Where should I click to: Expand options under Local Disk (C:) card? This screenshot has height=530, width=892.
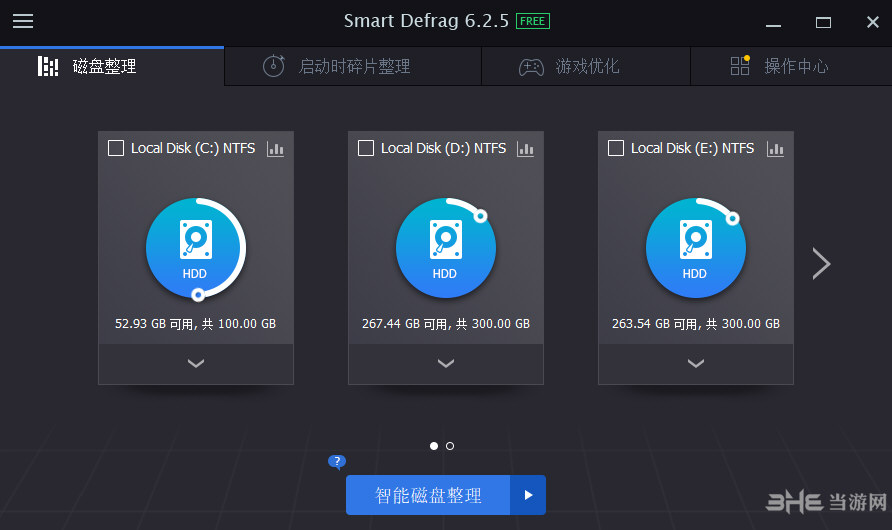196,363
